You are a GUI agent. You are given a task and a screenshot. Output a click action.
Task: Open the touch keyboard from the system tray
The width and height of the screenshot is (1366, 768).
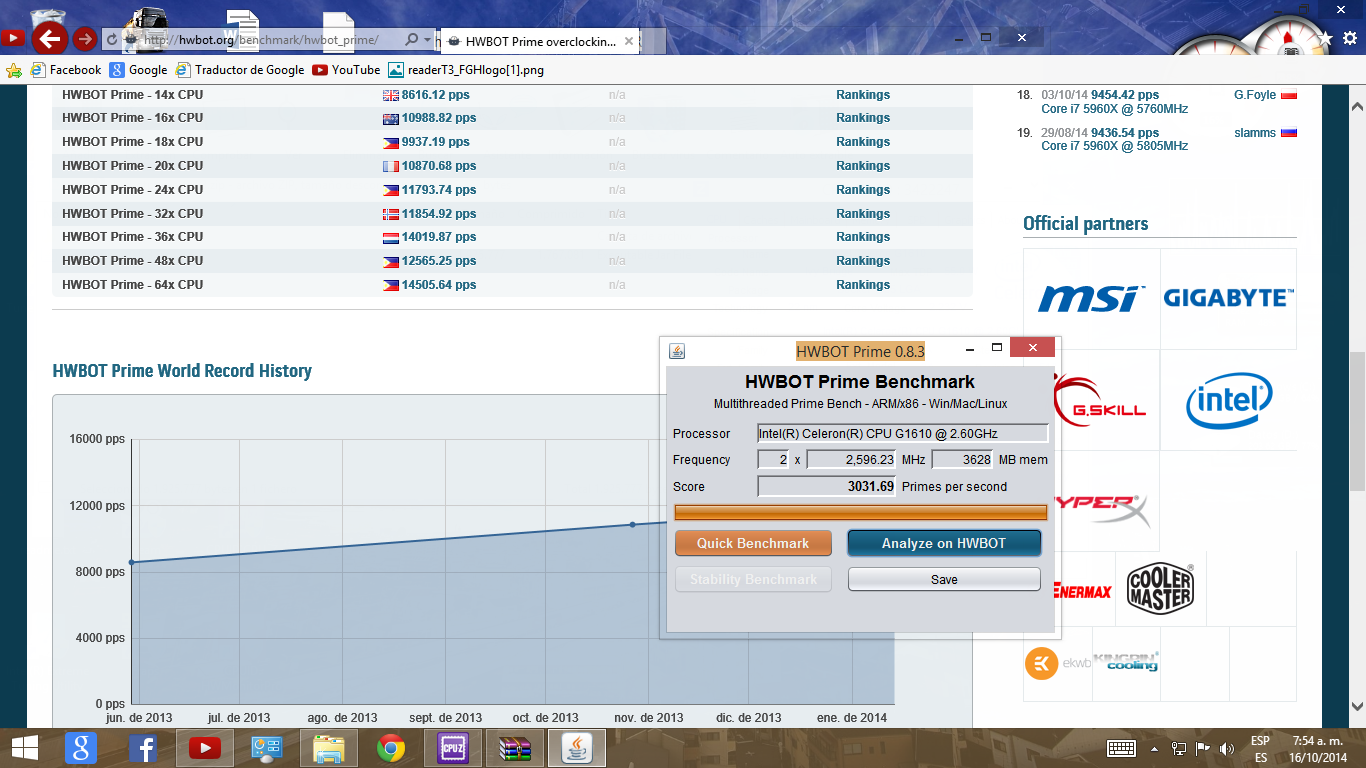point(1121,748)
